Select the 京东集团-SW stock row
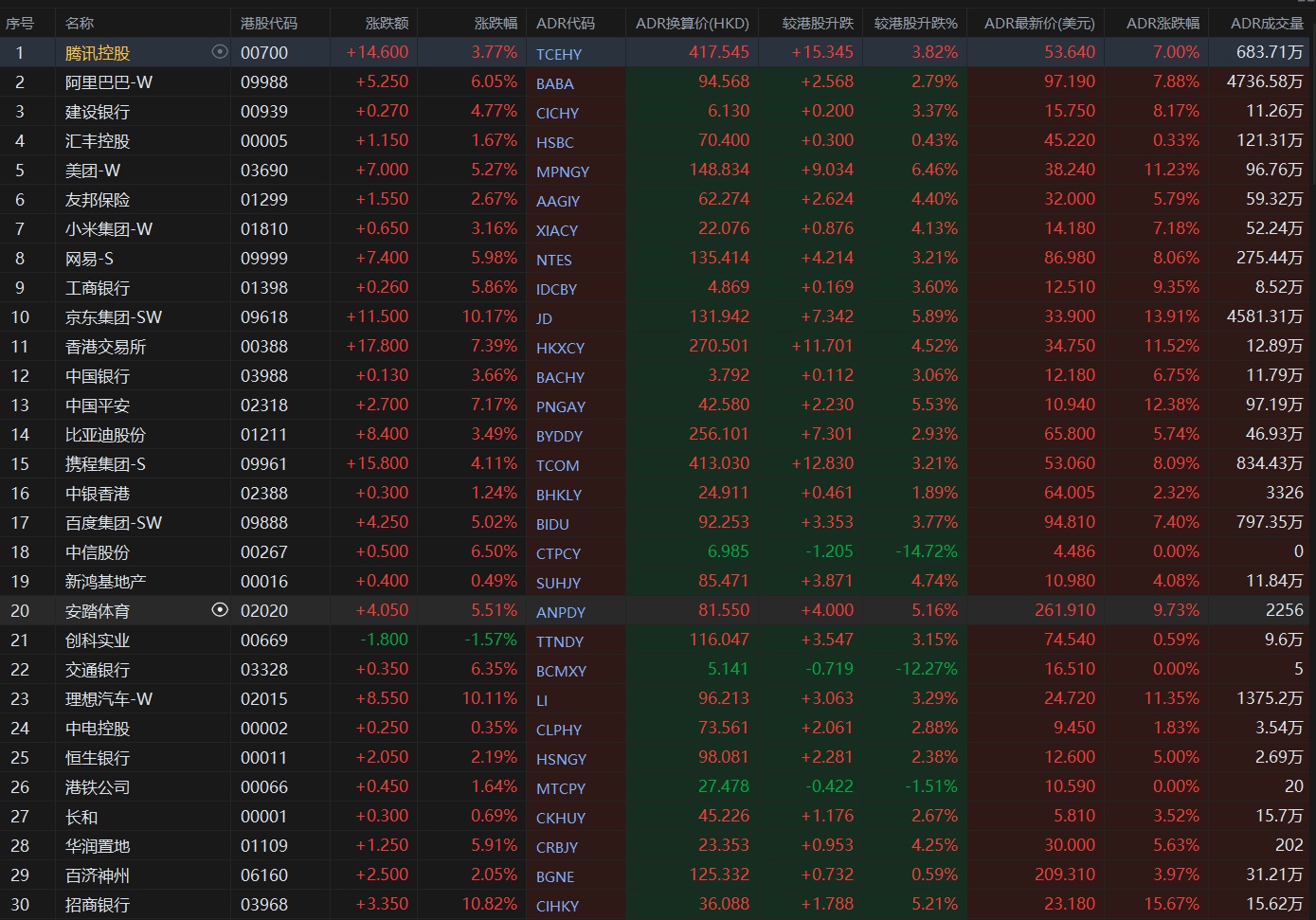The width and height of the screenshot is (1316, 920). coord(114,317)
